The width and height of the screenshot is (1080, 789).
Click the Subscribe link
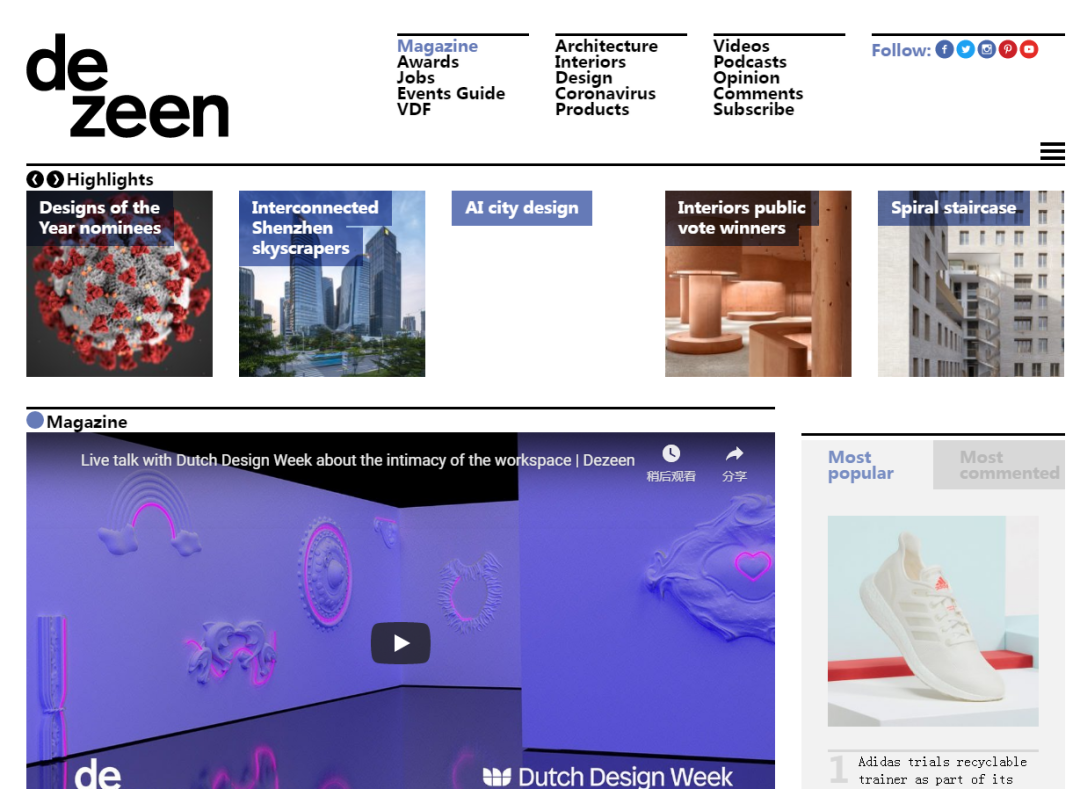[754, 109]
